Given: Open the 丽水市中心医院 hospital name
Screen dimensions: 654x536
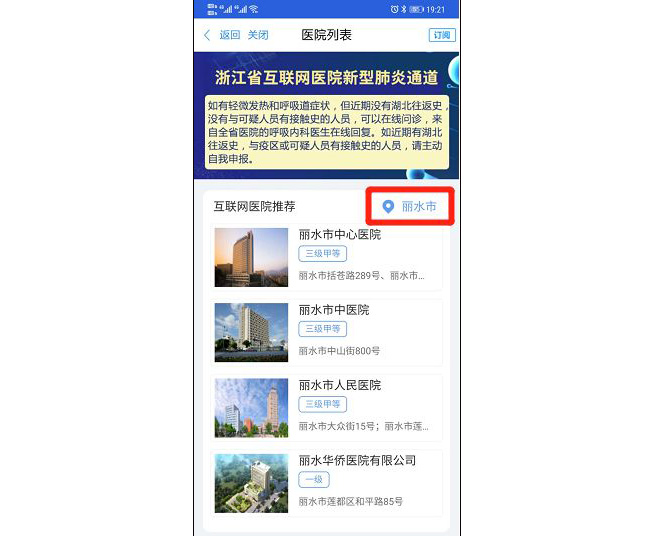Looking at the screenshot, I should point(339,235).
